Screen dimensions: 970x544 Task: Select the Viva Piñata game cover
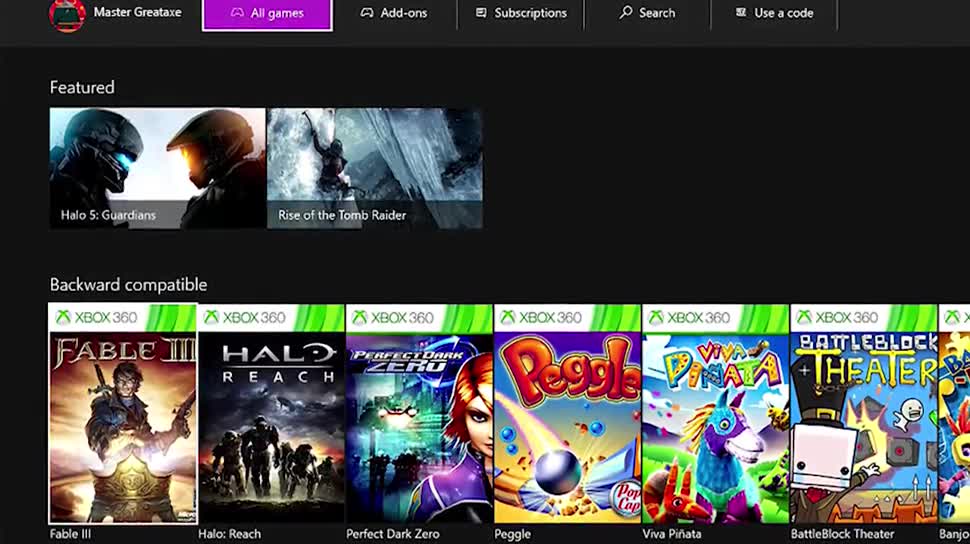715,413
